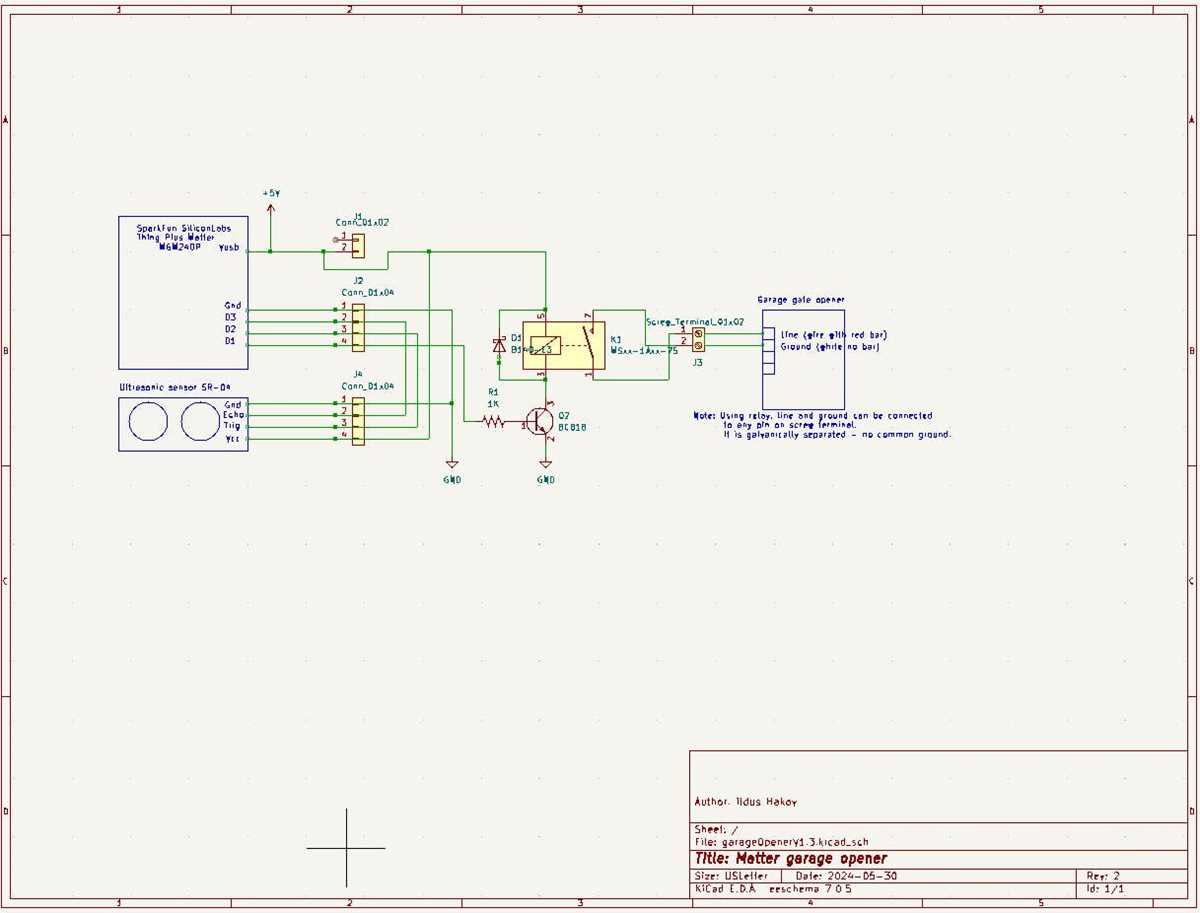The width and height of the screenshot is (1200, 913).
Task: Click the 'Conn_01x04' label under J2
Action: (x=367, y=292)
